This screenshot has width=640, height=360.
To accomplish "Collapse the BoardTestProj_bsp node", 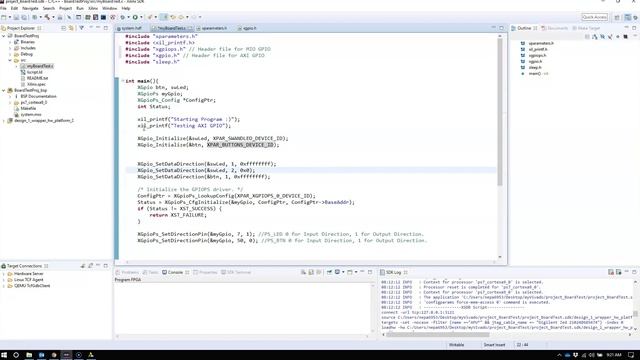I will (x=4, y=90).
